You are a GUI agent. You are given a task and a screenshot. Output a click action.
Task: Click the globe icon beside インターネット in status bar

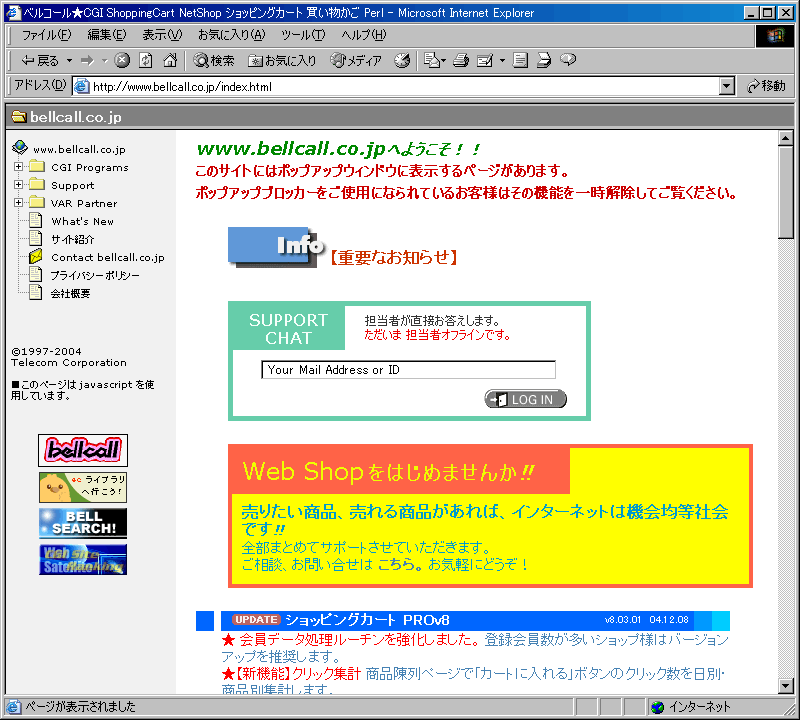click(x=658, y=707)
